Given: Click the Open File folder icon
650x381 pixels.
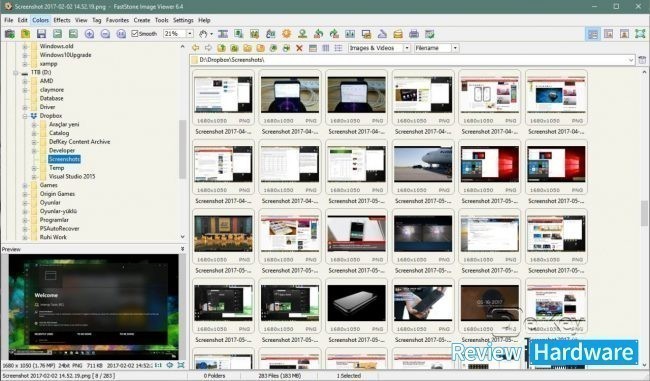Looking at the screenshot, I should click(25, 34).
